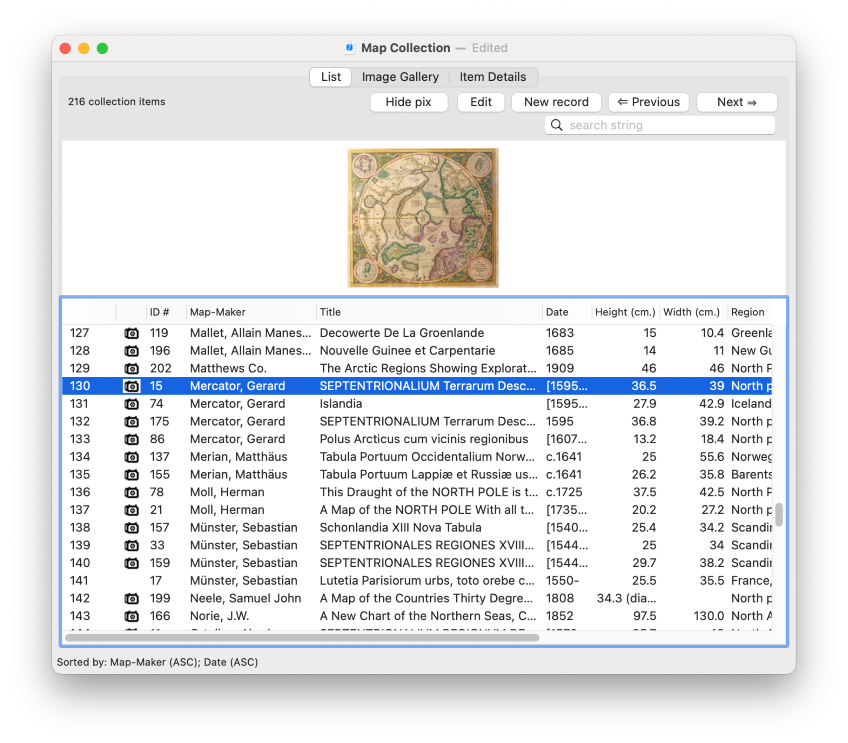Go to the Previous record

(648, 102)
